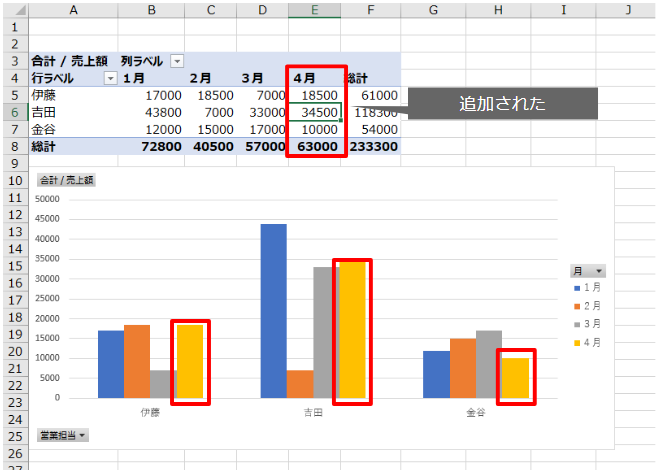Select the orange 2月 bar for 伊藤
This screenshot has width=661, height=470.
pos(137,361)
